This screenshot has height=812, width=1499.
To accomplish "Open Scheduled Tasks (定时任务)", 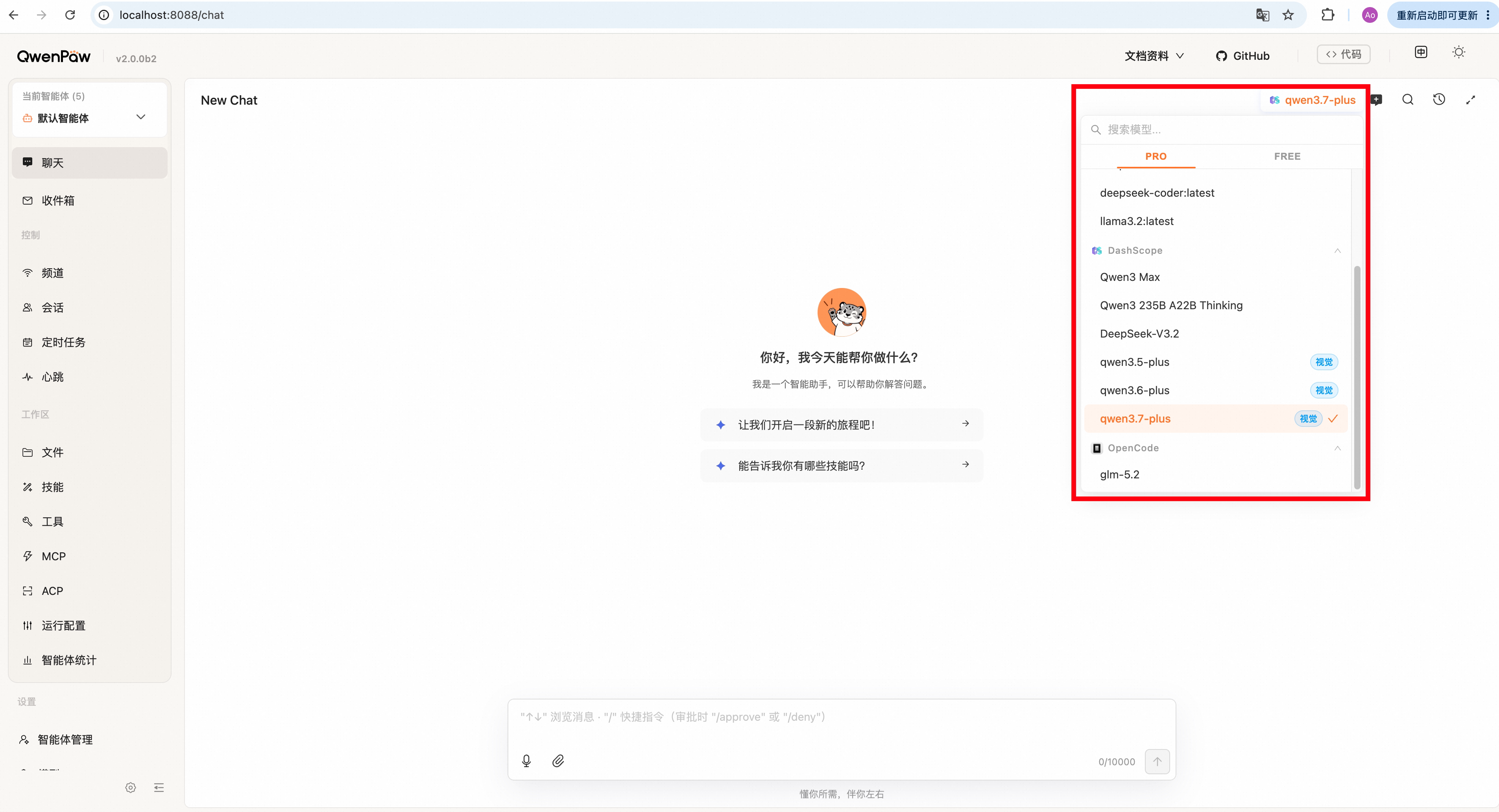I will click(90, 343).
